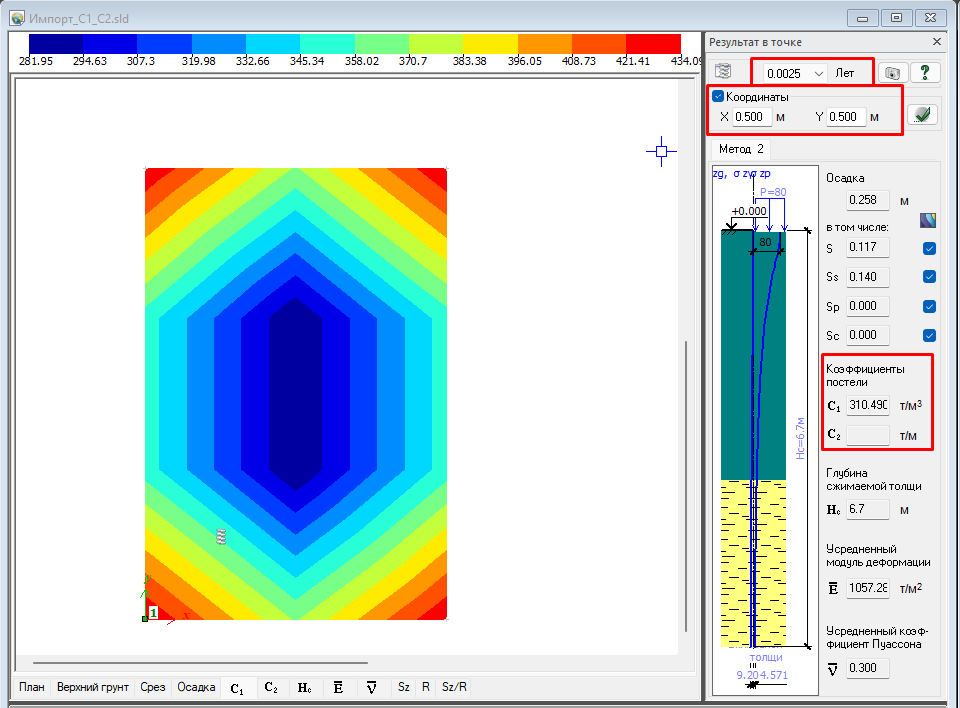This screenshot has width=960, height=708.
Task: Click the settlement color map icon
Action: click(x=928, y=220)
